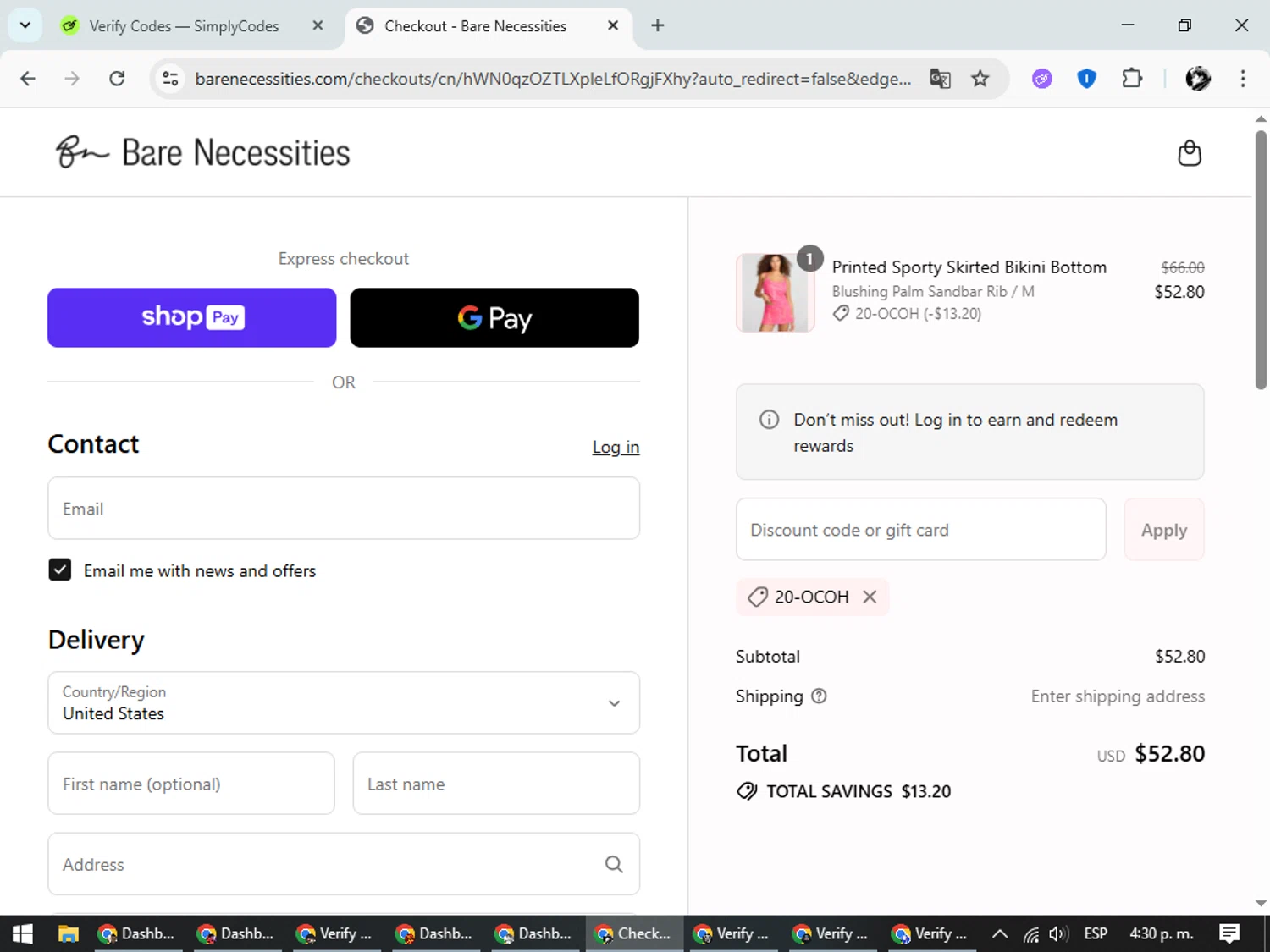This screenshot has height=952, width=1270.
Task: Open File Explorer from the taskbar
Action: point(68,933)
